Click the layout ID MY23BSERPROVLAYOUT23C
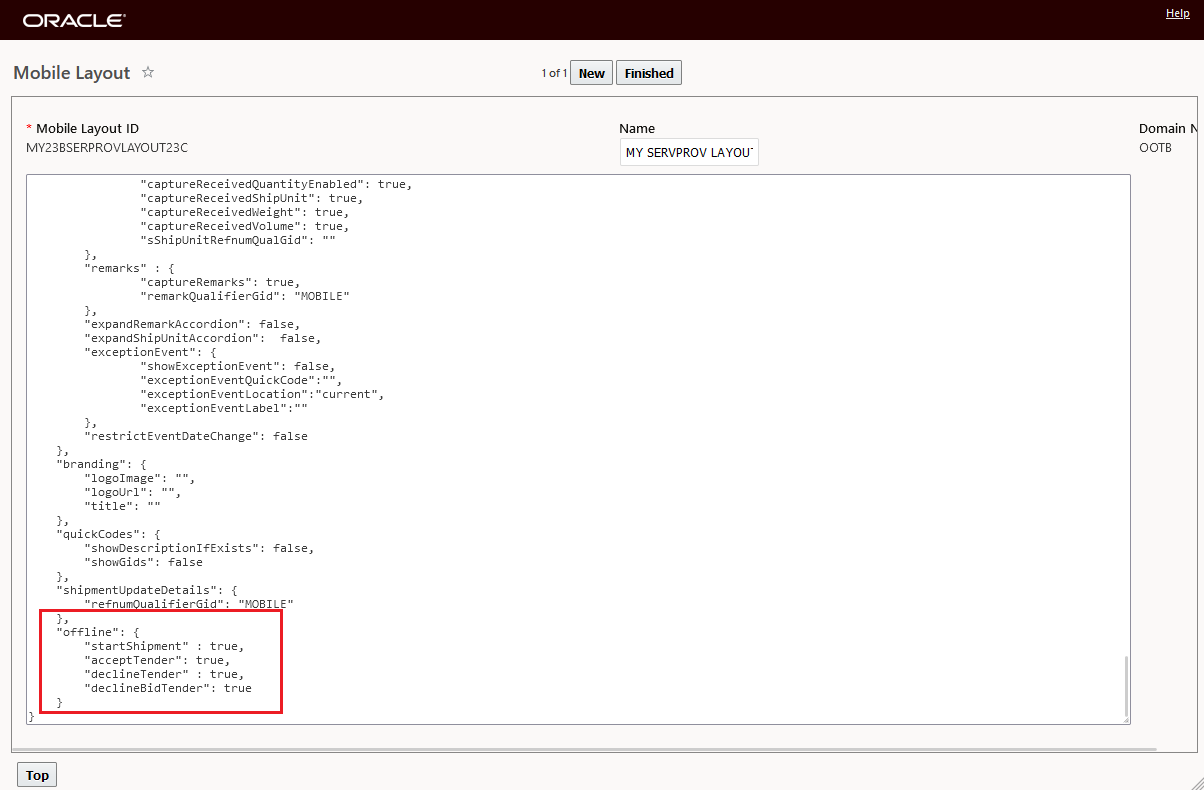 (x=107, y=148)
